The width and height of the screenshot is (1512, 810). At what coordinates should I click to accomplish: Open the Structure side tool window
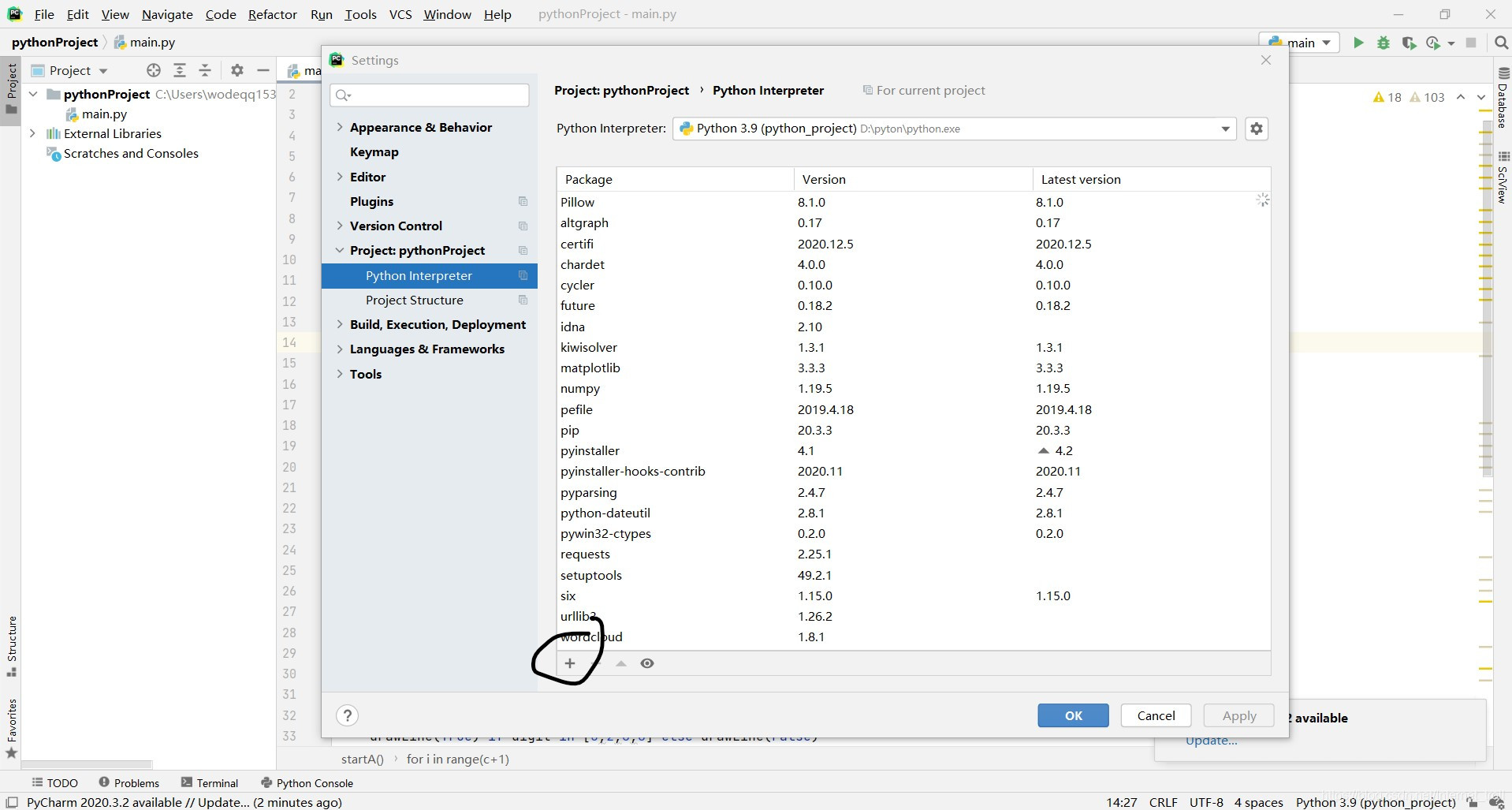pyautogui.click(x=11, y=646)
